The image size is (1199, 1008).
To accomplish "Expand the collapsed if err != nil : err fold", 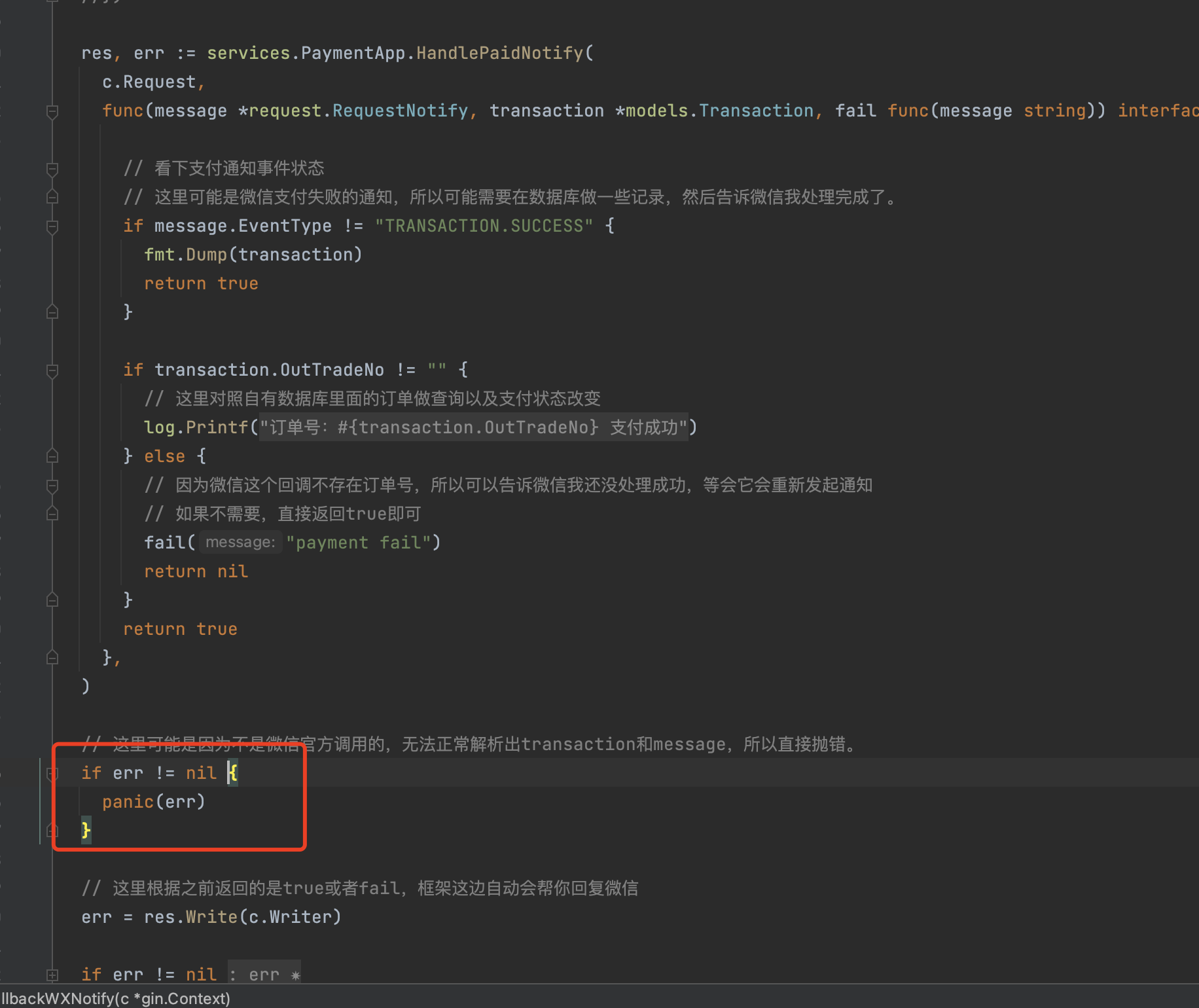I will tap(52, 975).
